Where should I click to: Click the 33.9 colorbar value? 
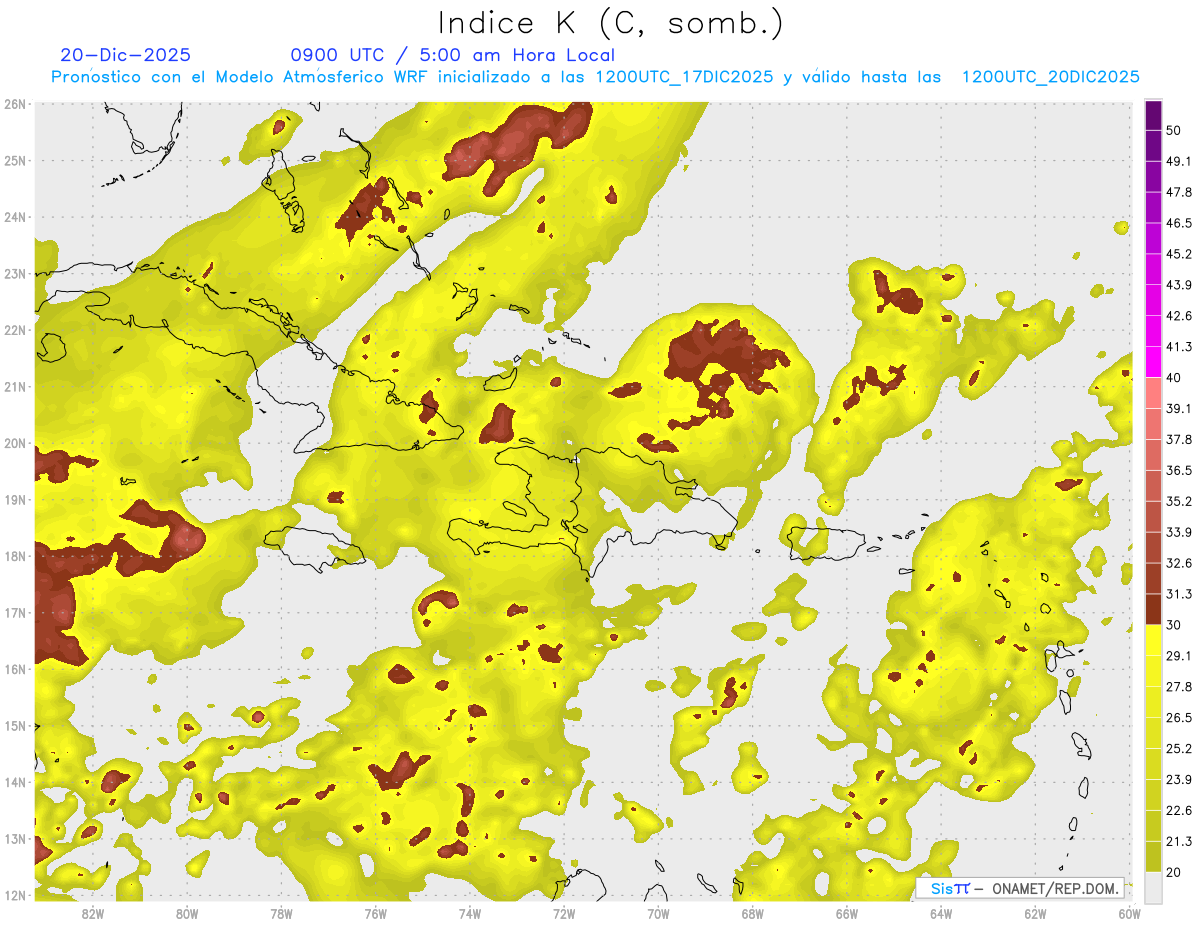(x=1179, y=532)
